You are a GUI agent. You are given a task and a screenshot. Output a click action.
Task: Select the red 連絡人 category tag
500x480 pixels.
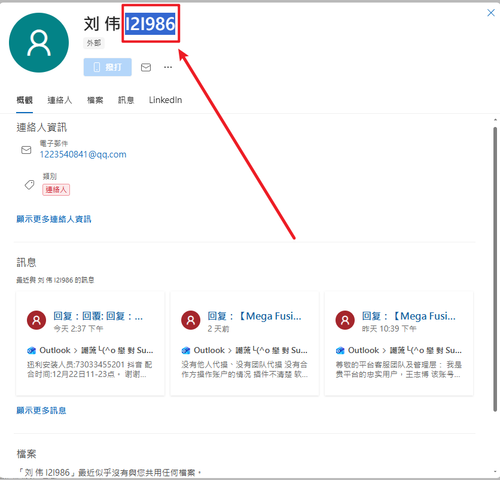[56, 190]
